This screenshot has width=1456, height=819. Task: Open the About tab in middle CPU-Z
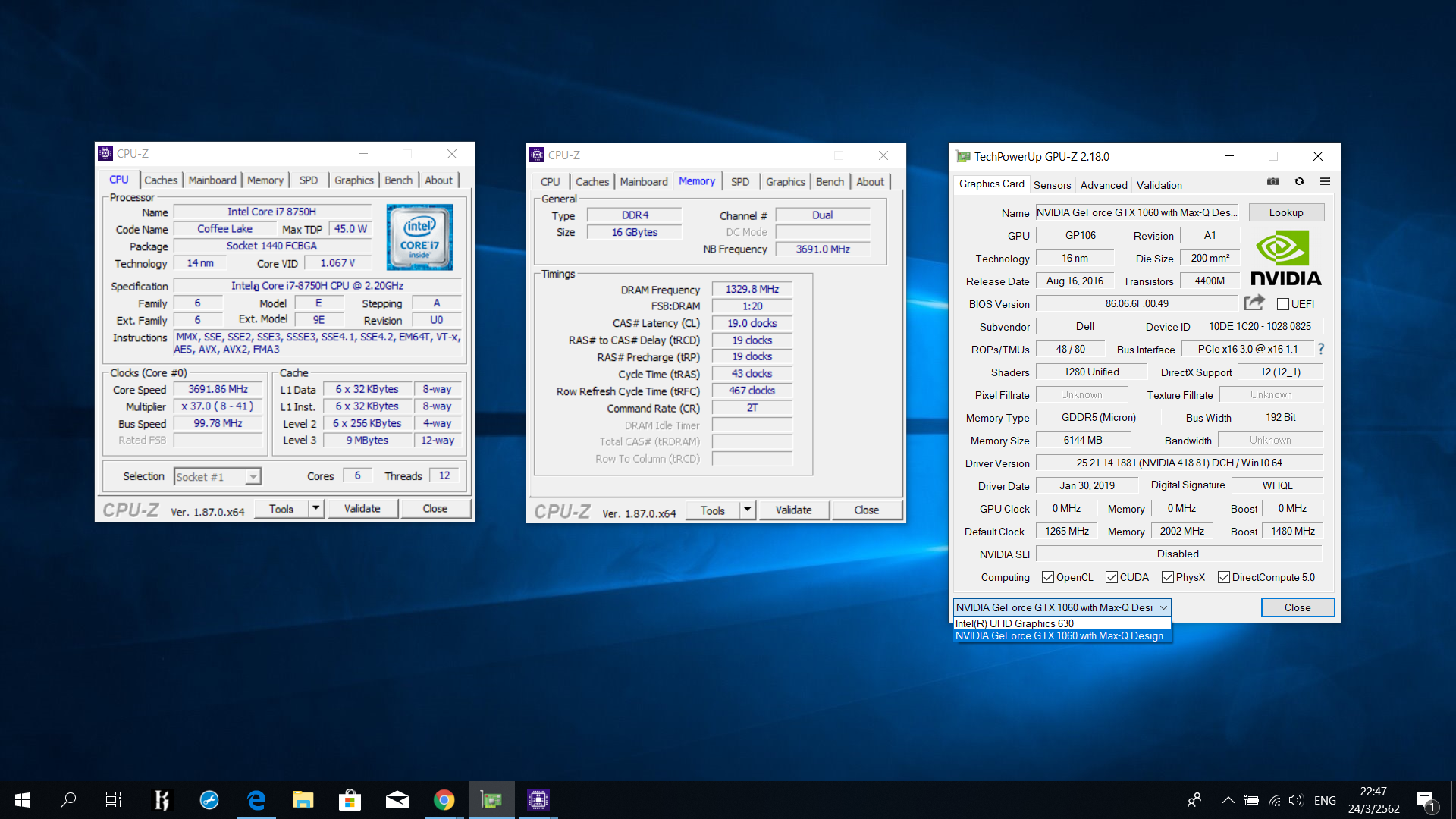pos(870,182)
